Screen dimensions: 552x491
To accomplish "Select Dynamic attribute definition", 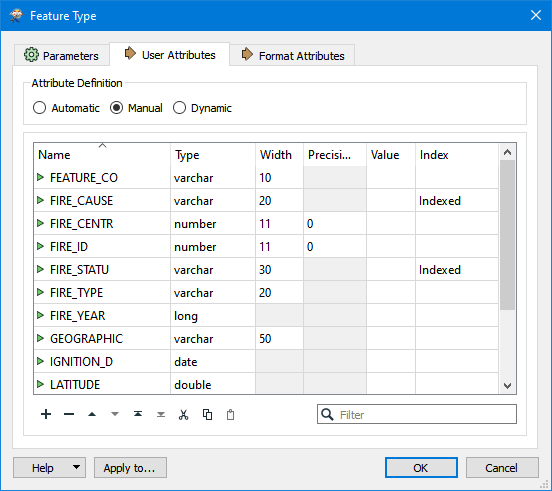I will [179, 108].
